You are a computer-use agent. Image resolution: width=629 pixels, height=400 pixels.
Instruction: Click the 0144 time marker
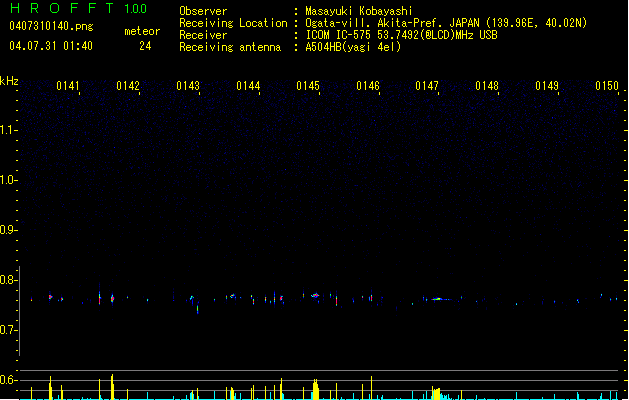[248, 86]
